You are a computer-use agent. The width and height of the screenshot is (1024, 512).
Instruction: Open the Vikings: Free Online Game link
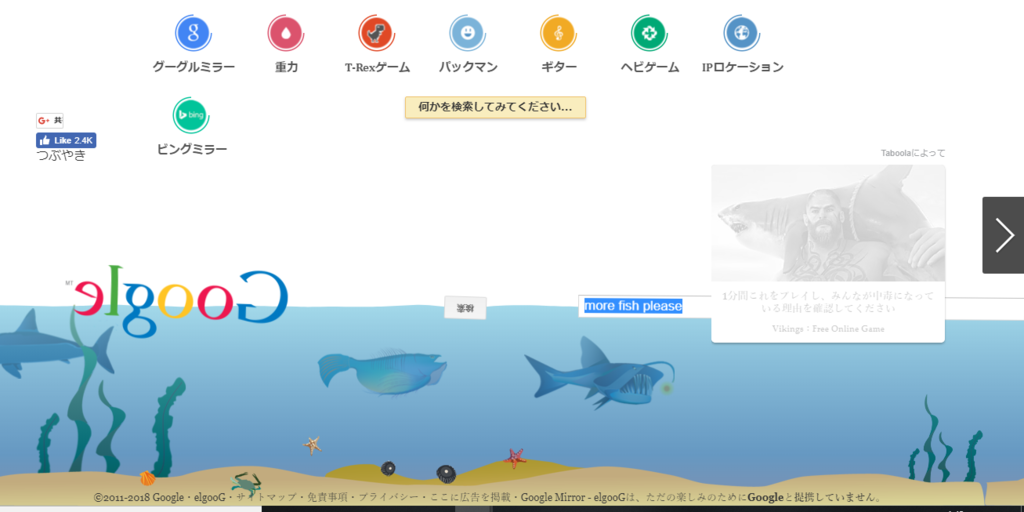828,328
